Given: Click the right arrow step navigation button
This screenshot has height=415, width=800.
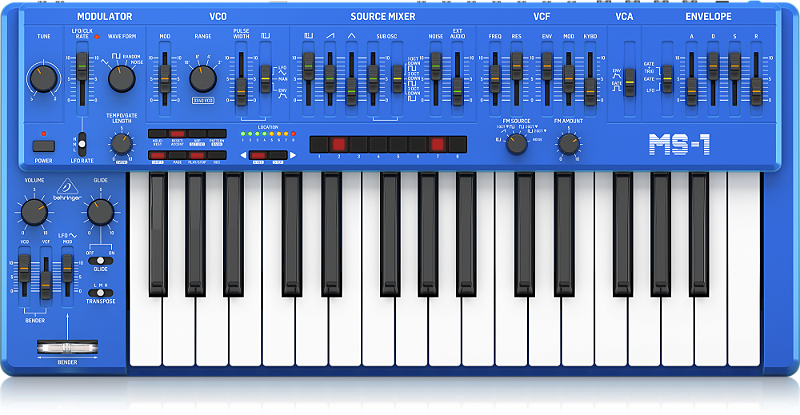Looking at the screenshot, I should [293, 155].
